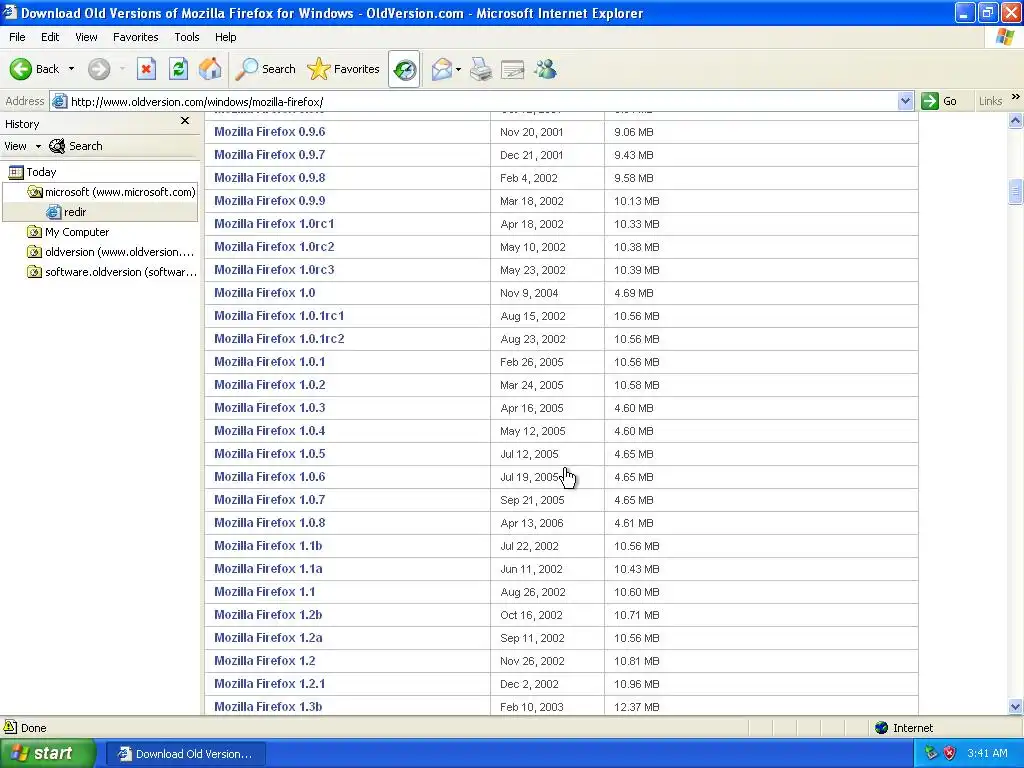Viewport: 1024px width, 768px height.
Task: Open the Mozilla Firefox 1.2.1 link
Action: [x=270, y=684]
